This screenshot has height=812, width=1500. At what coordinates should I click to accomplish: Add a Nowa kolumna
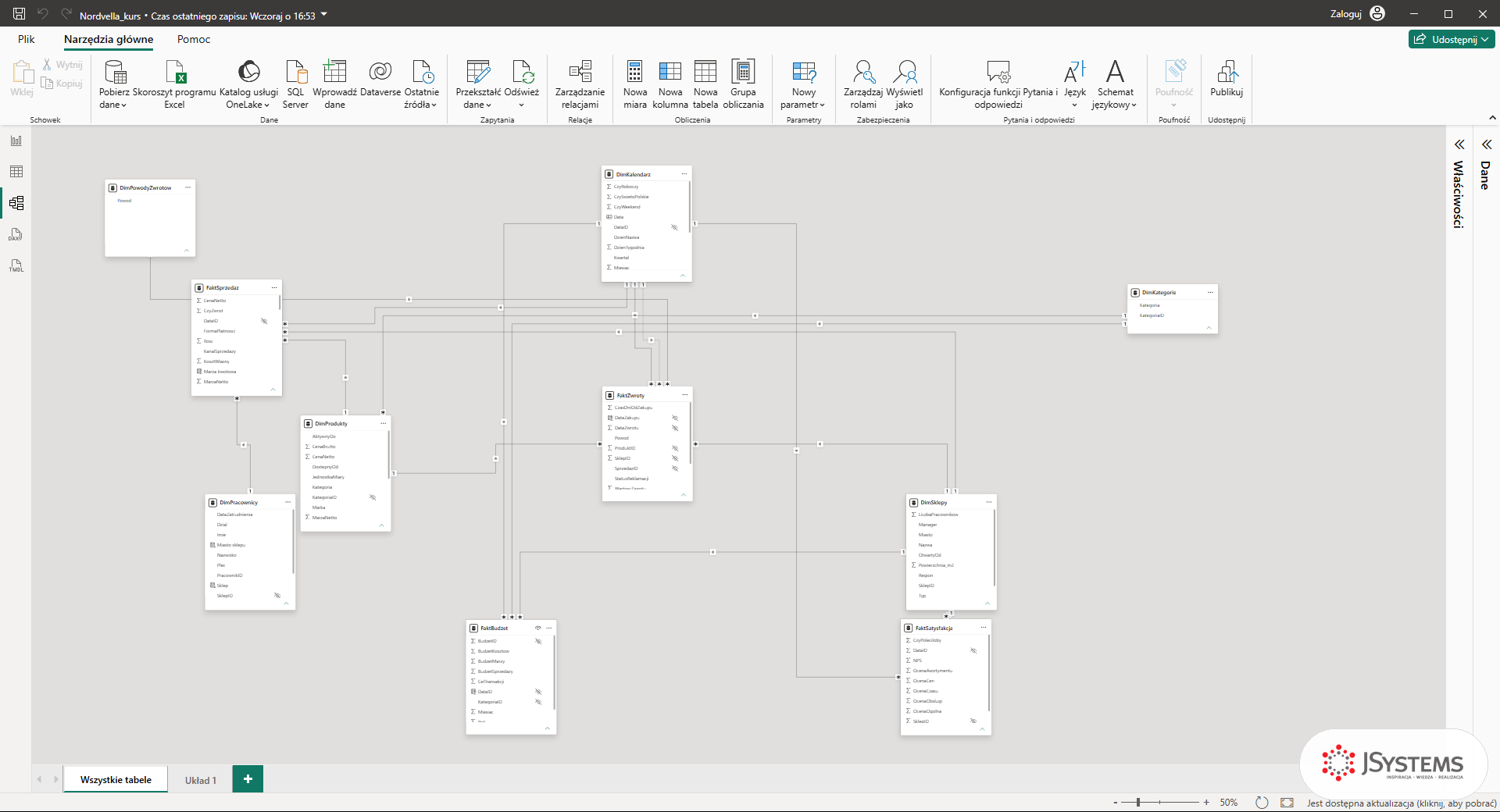670,84
